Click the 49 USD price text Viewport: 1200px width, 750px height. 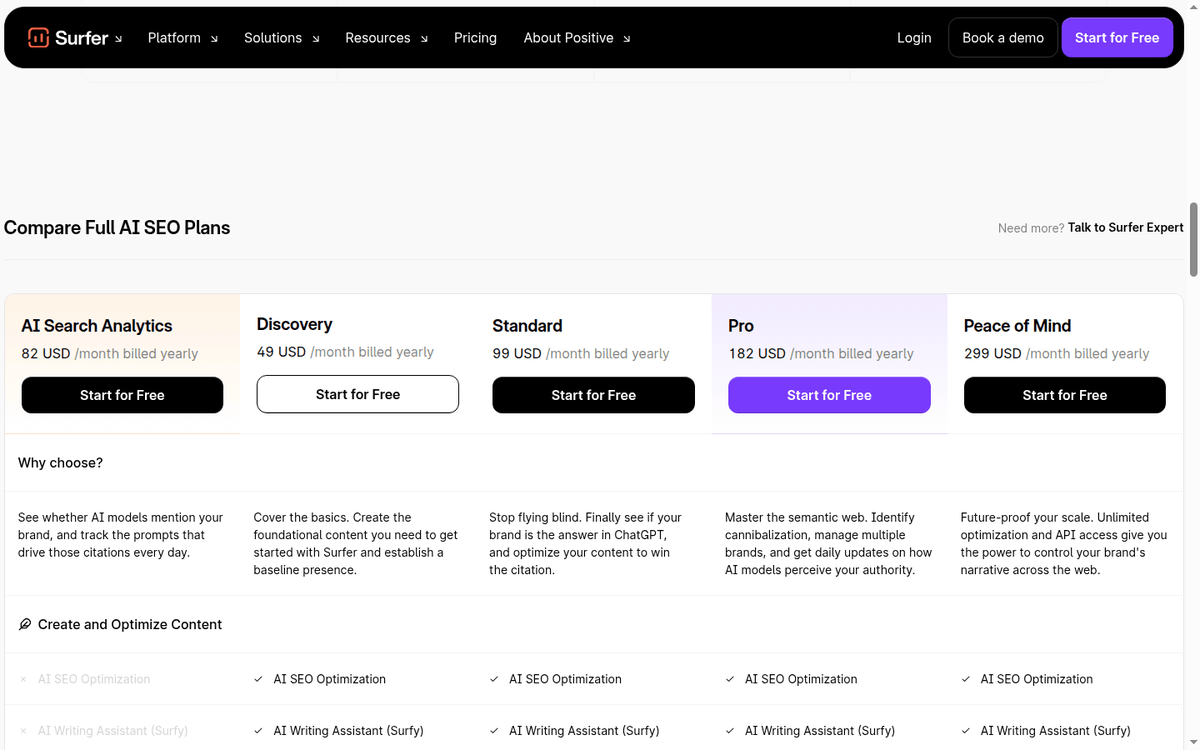(282, 352)
